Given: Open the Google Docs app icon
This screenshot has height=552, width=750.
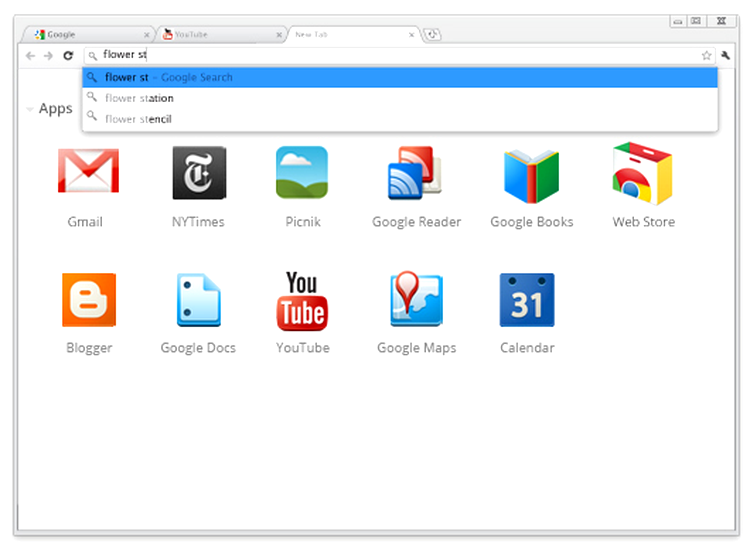Looking at the screenshot, I should pyautogui.click(x=199, y=300).
